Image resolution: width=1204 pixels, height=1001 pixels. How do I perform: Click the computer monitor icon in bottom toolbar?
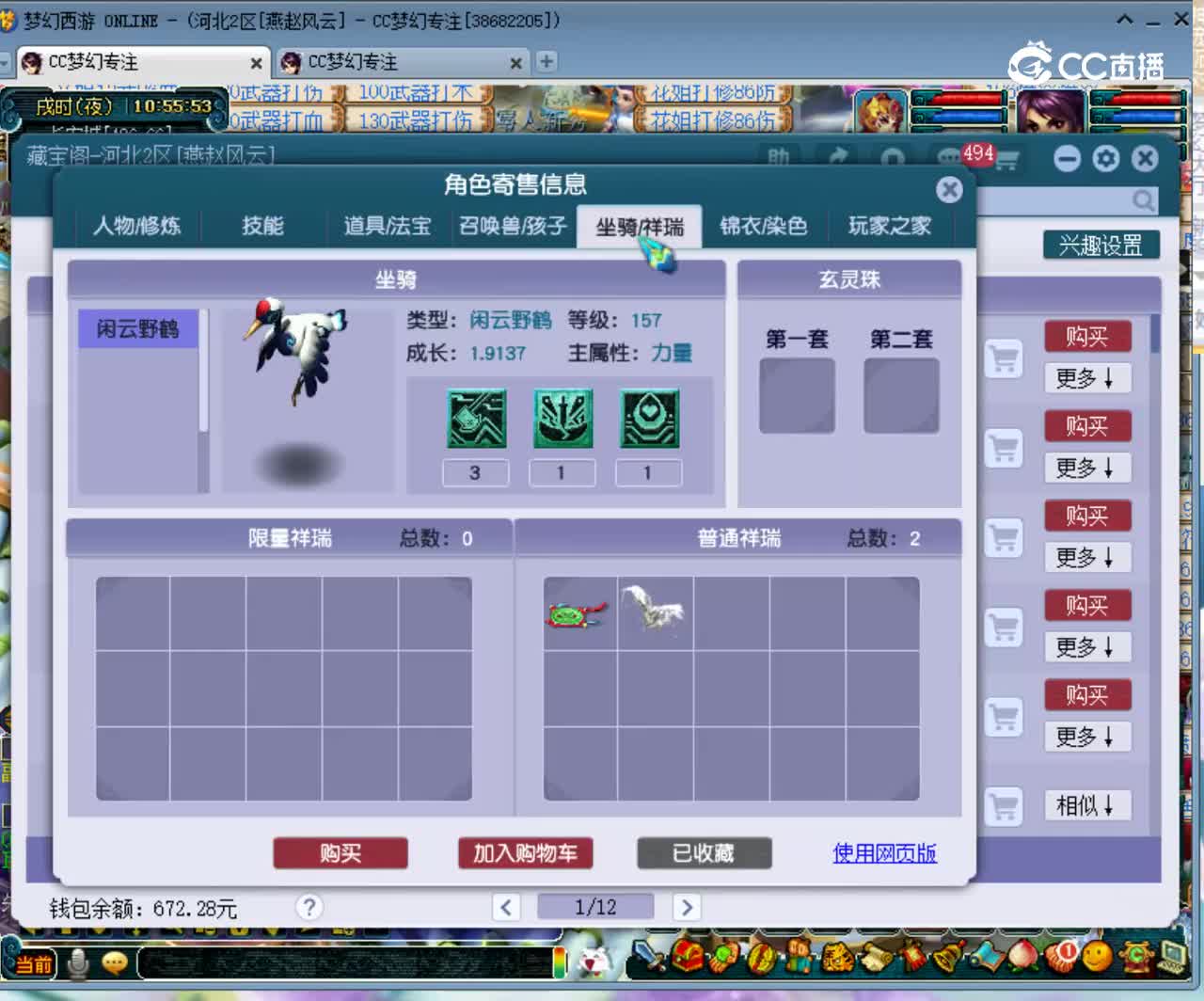point(1172,958)
